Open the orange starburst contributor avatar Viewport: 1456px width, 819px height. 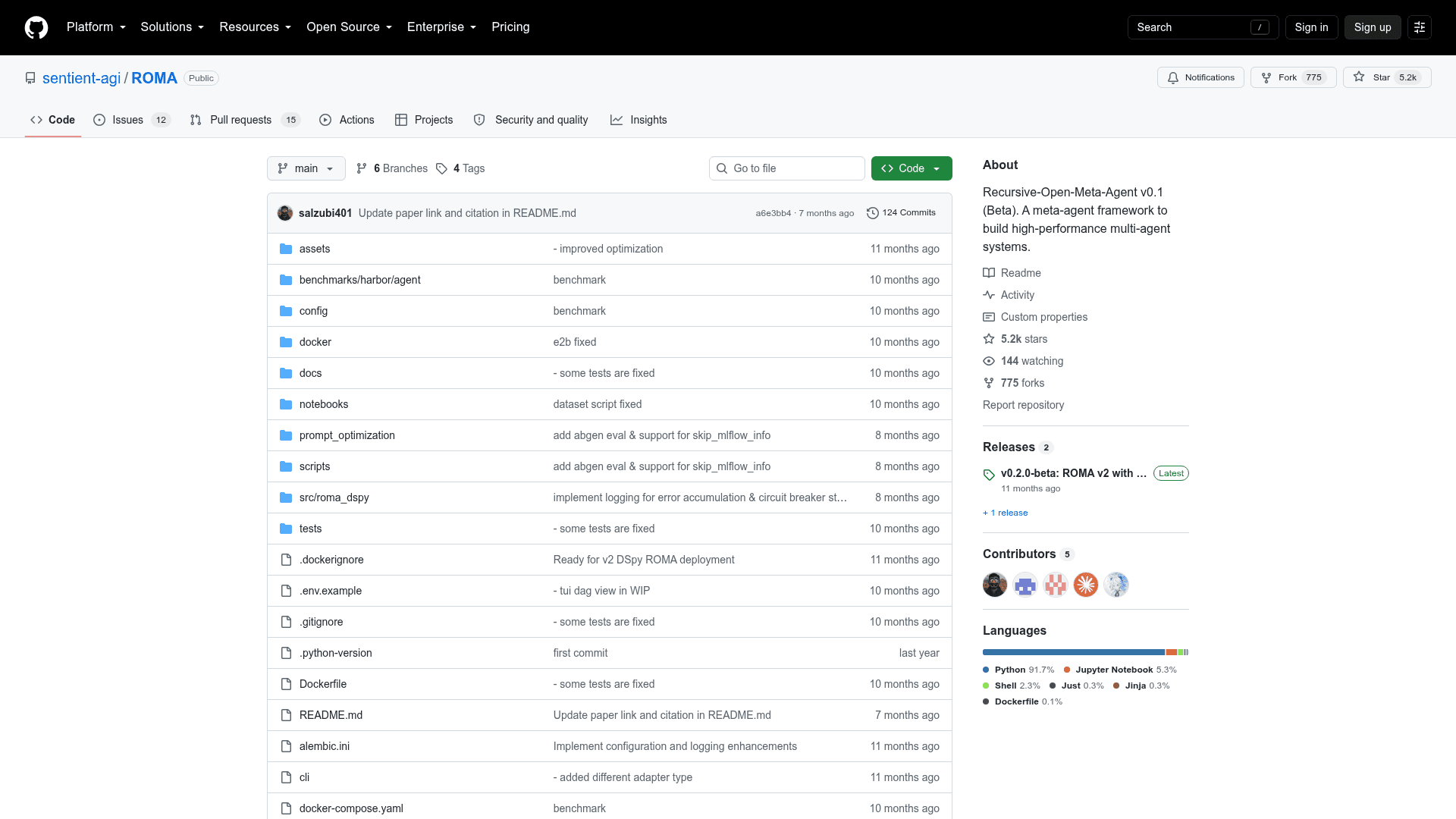point(1086,585)
